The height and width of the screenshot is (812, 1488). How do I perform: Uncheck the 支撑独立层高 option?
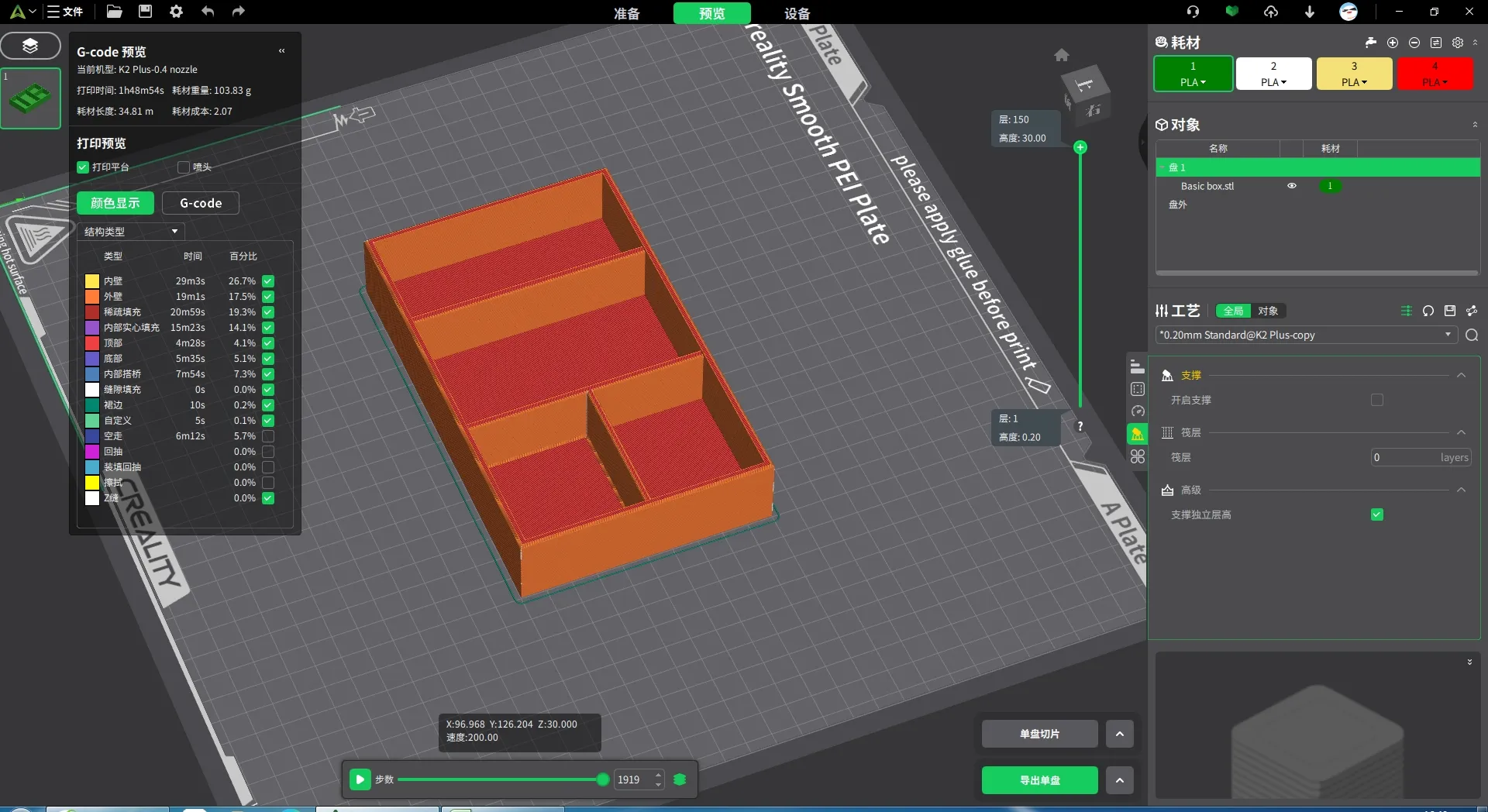click(1377, 514)
